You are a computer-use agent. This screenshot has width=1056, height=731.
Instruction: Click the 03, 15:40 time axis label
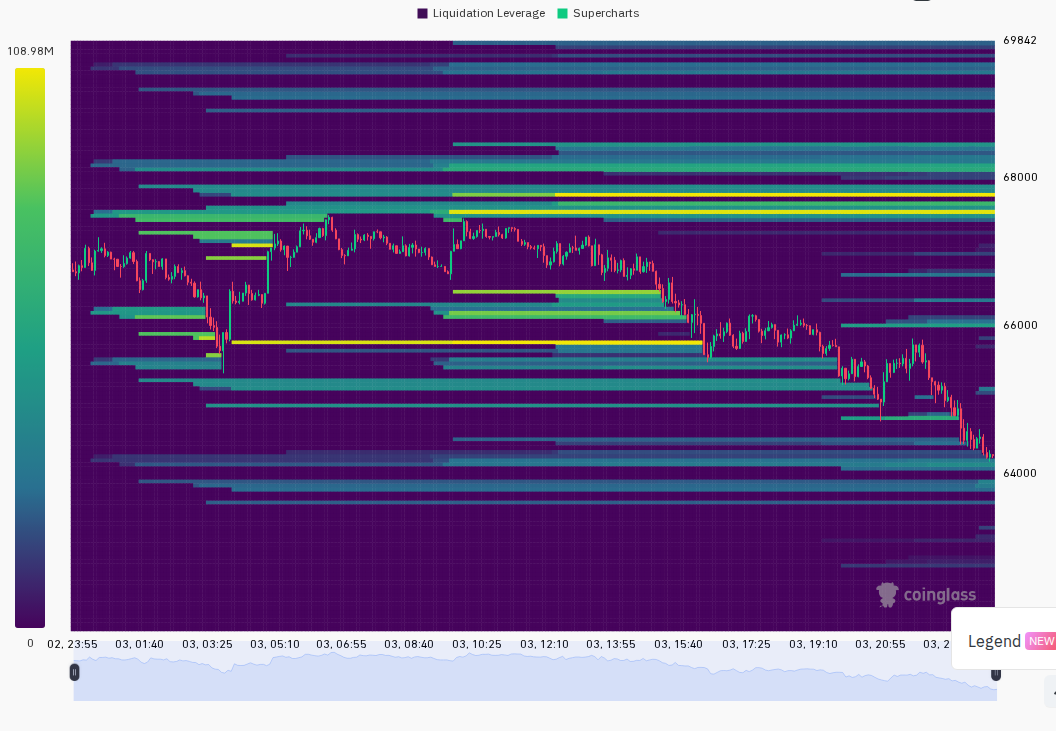(x=678, y=644)
